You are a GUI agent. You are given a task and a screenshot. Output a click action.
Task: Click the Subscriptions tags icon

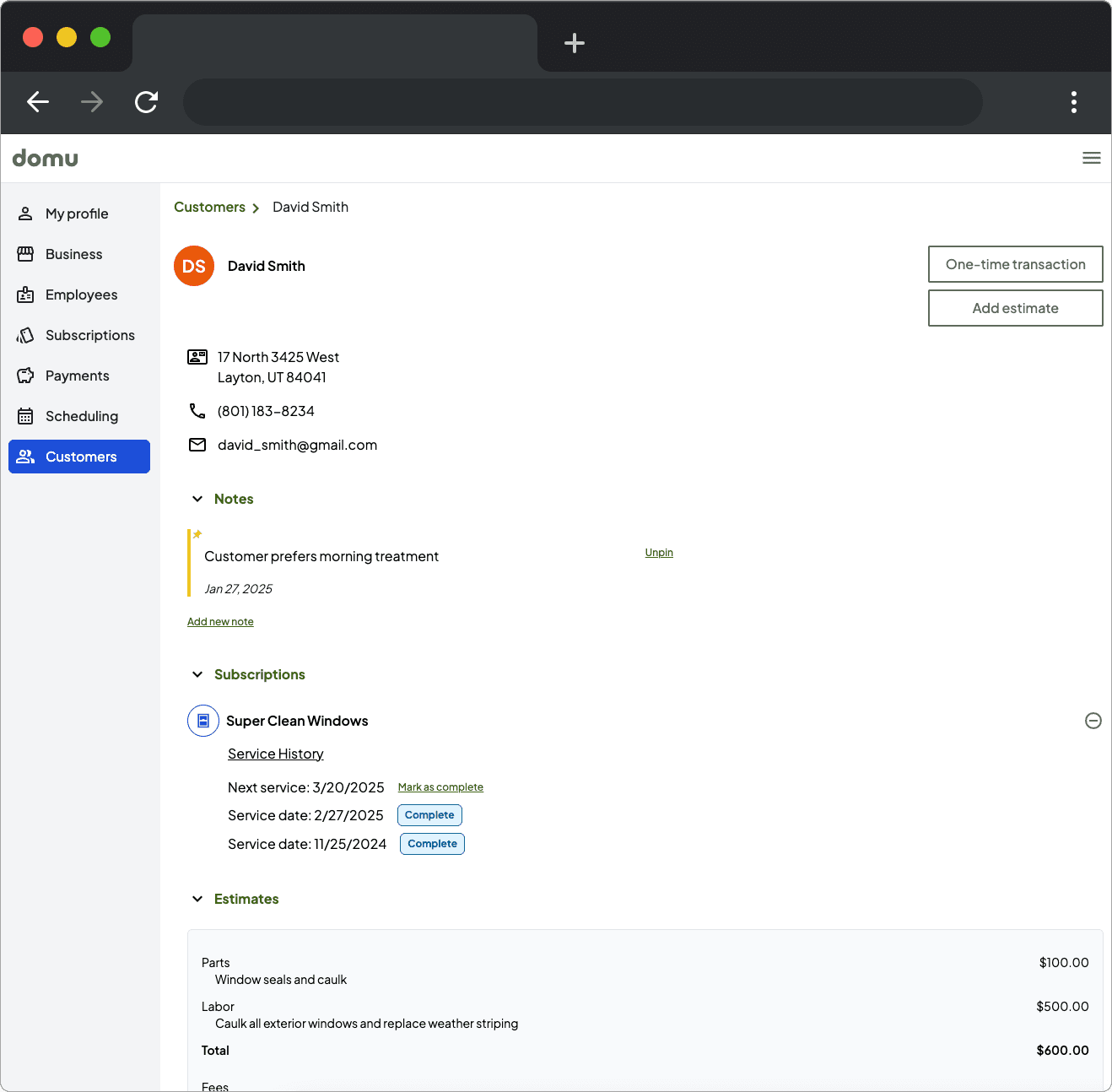pos(25,335)
